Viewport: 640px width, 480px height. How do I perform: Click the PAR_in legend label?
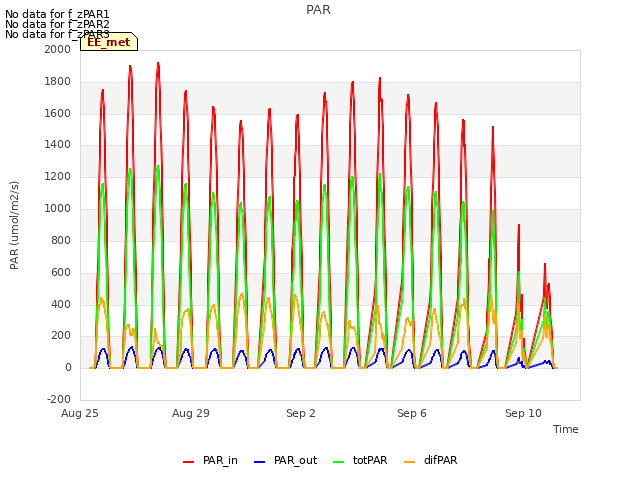220,460
